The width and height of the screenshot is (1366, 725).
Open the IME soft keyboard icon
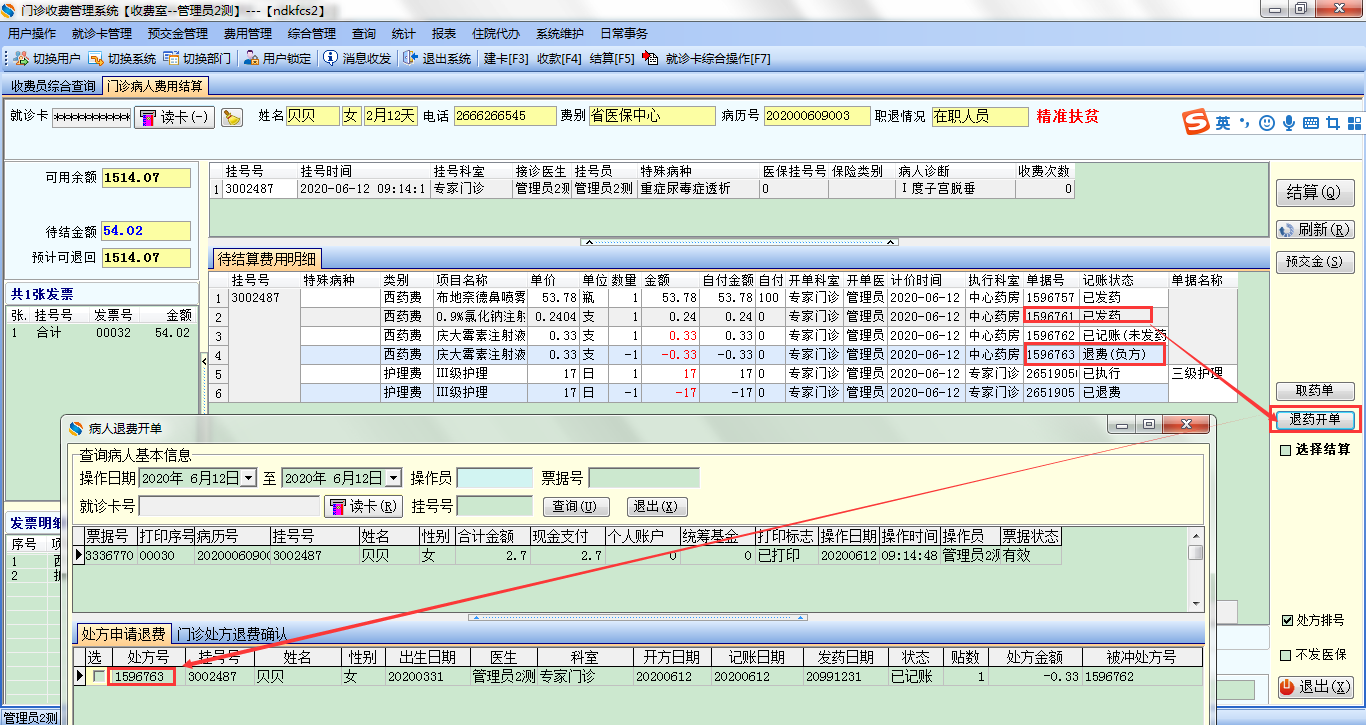(1310, 123)
